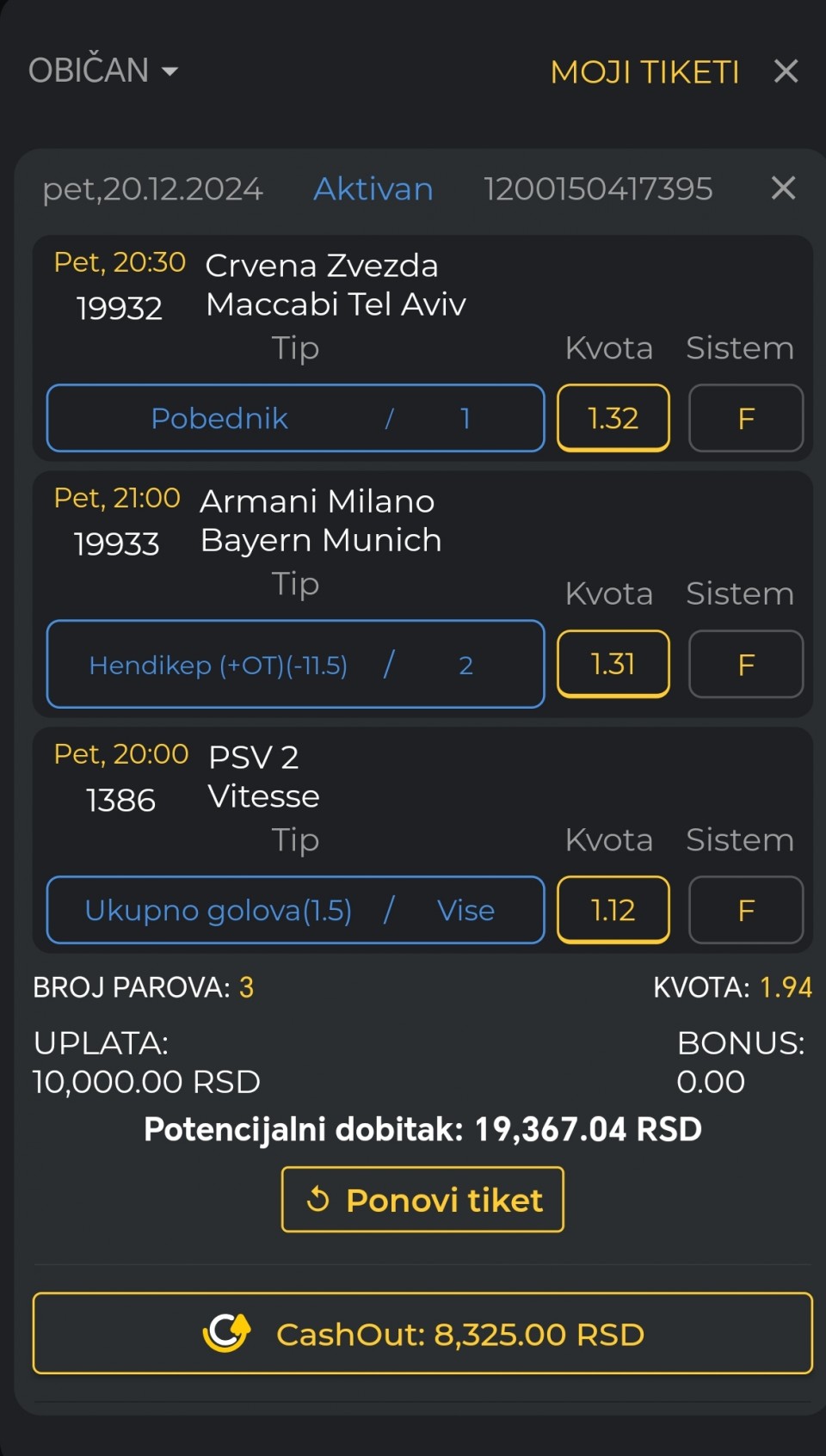The image size is (826, 1456).
Task: Click the Aktivan status label
Action: click(x=373, y=189)
